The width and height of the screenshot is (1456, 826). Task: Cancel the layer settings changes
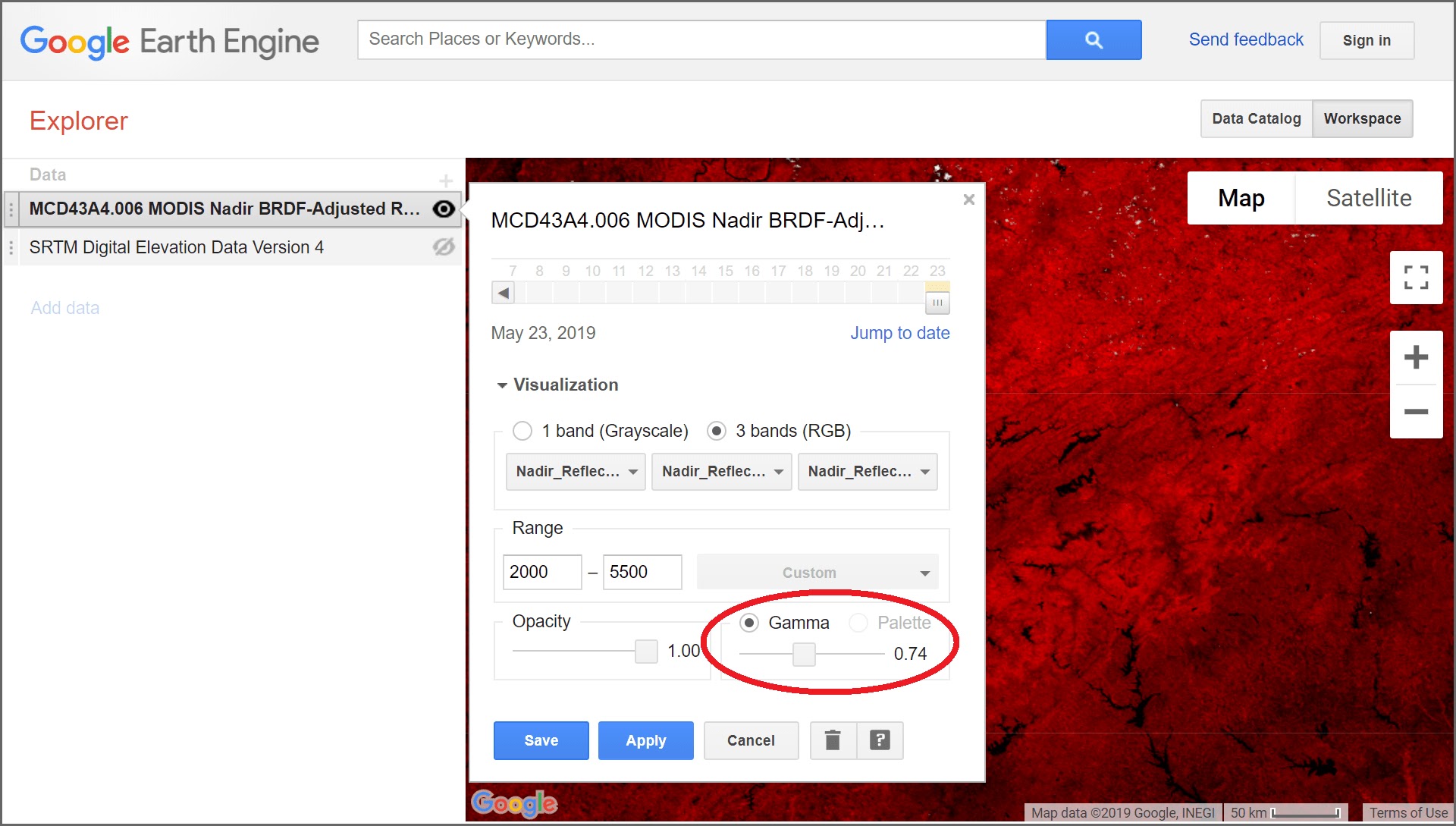[751, 740]
